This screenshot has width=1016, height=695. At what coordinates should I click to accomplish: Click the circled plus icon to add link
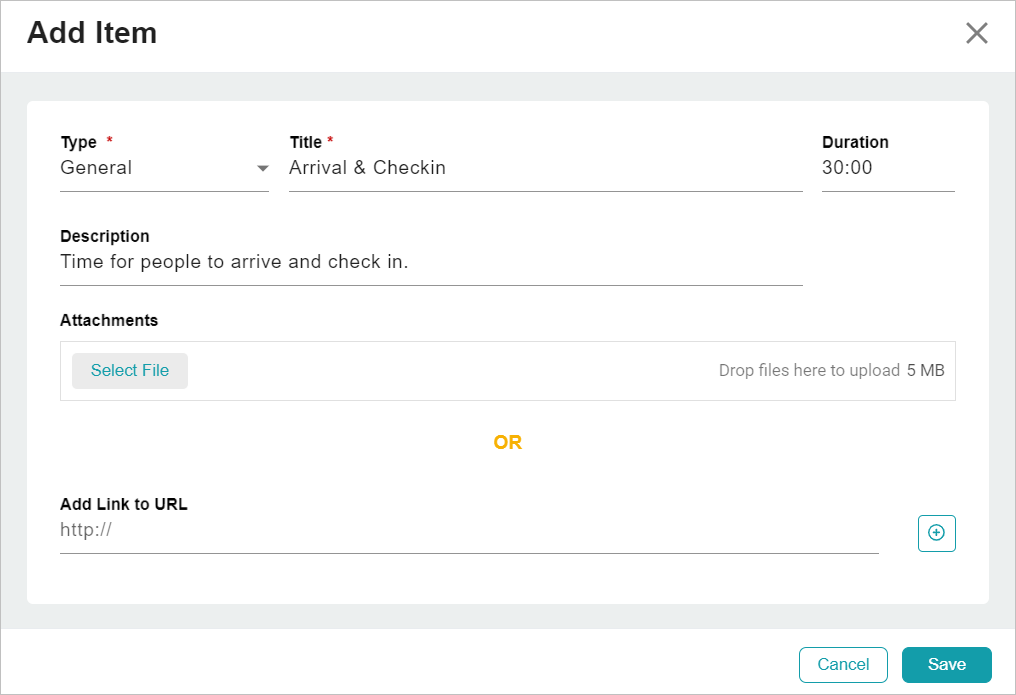(936, 533)
